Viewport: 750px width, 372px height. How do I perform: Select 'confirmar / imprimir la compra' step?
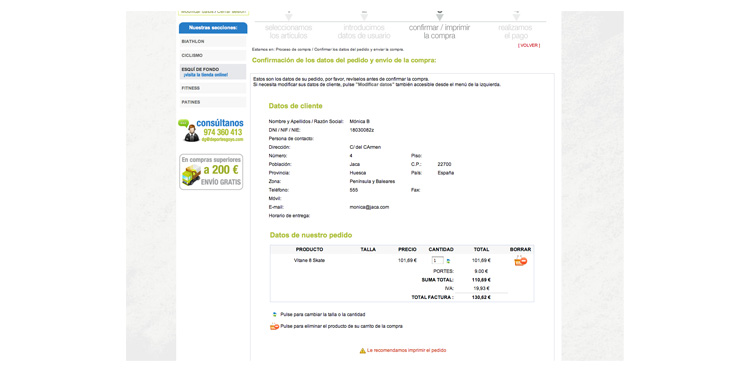coord(440,32)
